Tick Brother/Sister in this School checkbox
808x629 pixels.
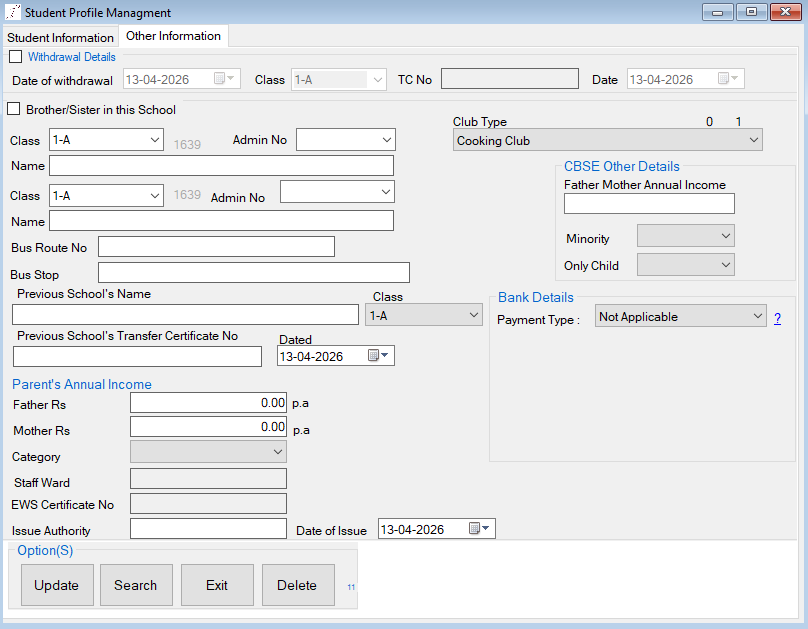[x=14, y=109]
